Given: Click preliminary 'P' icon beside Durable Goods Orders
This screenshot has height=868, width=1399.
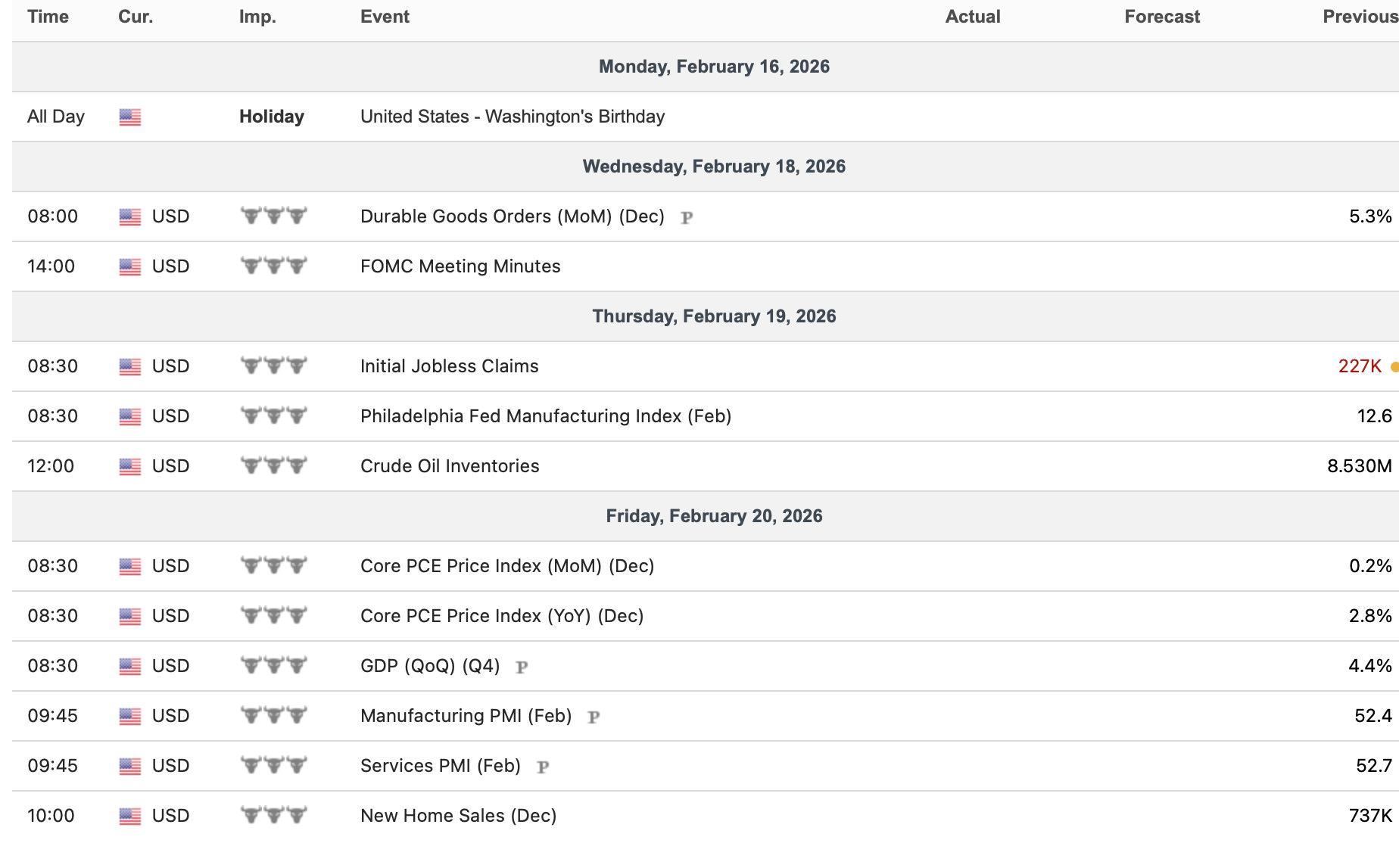Looking at the screenshot, I should (x=687, y=218).
